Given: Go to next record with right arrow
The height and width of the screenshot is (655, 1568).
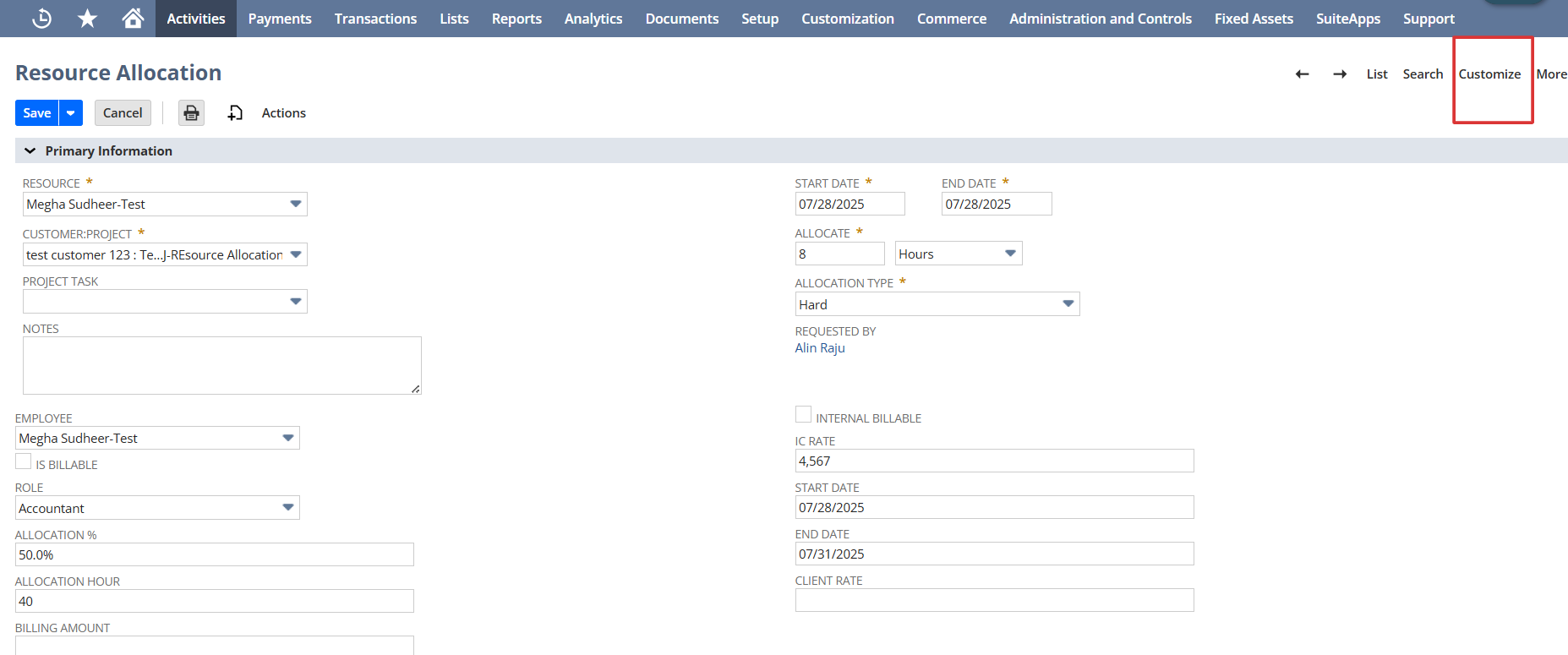Looking at the screenshot, I should point(1340,74).
